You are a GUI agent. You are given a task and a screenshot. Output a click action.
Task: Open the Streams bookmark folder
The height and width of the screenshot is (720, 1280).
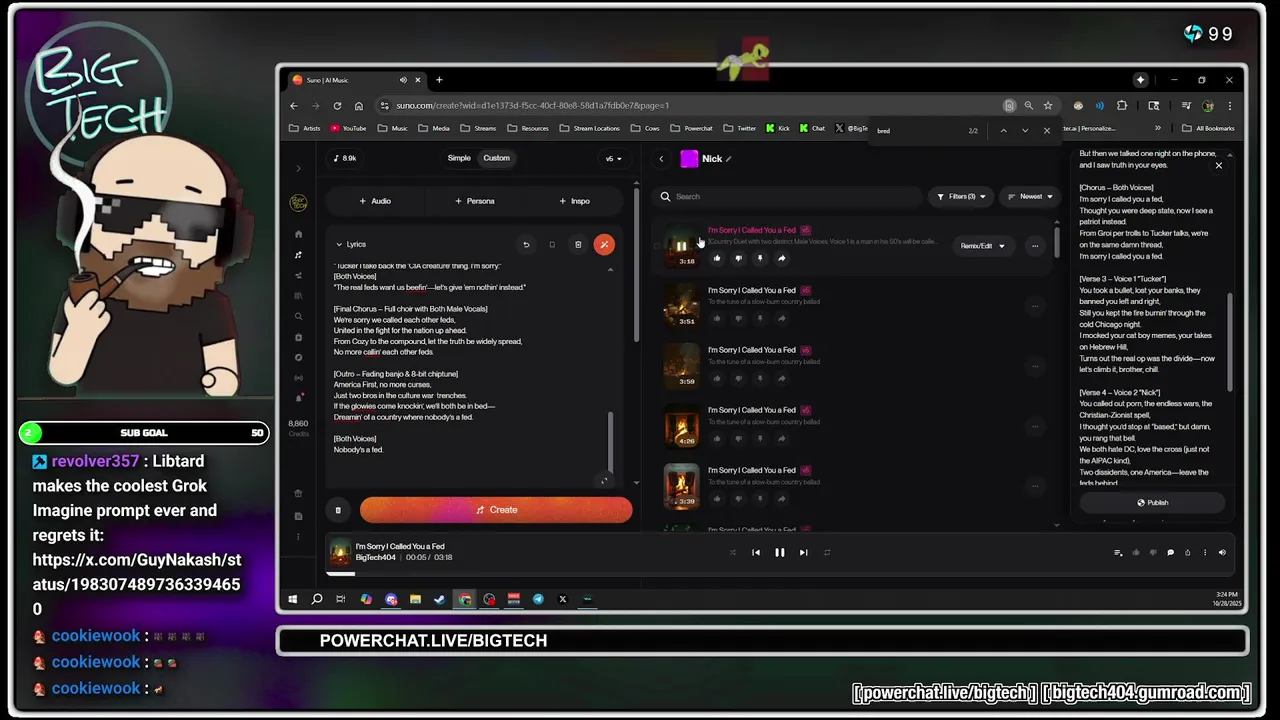tap(478, 128)
